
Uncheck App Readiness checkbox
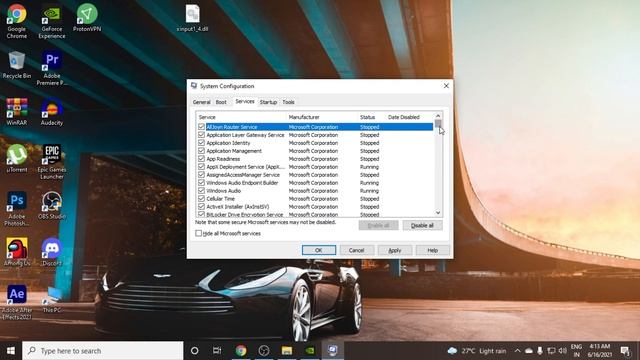pos(201,159)
